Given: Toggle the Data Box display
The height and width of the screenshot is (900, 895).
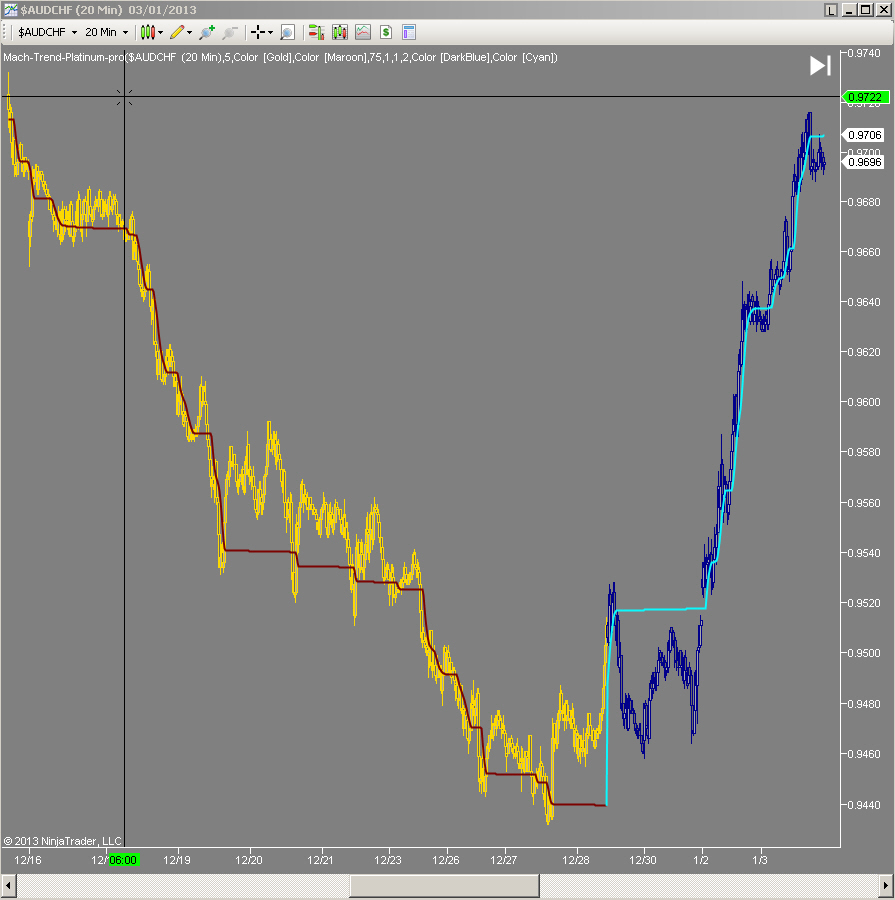Looking at the screenshot, I should click(x=288, y=31).
